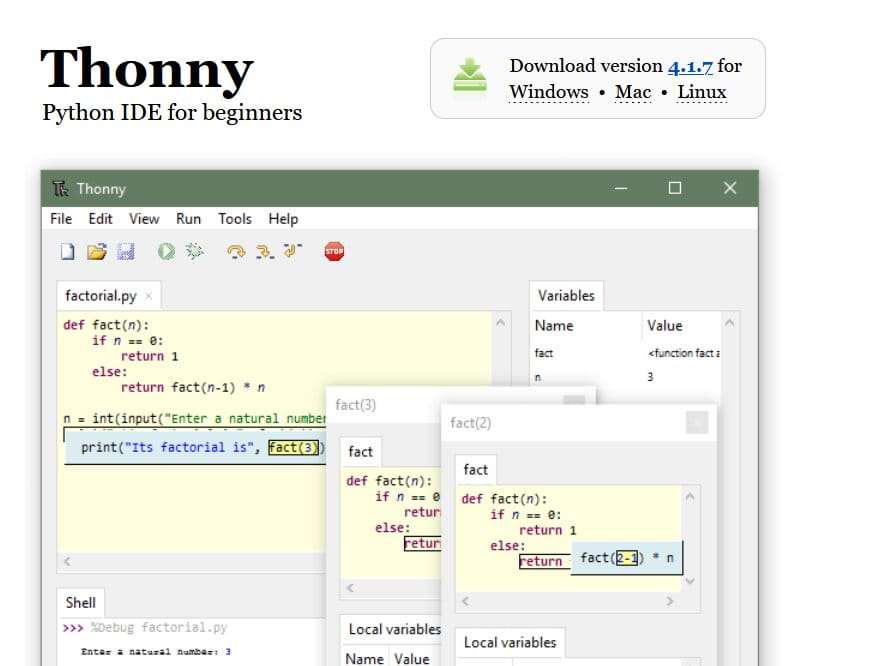Select the fact tab in fact(3) window
The height and width of the screenshot is (666, 876).
[360, 451]
